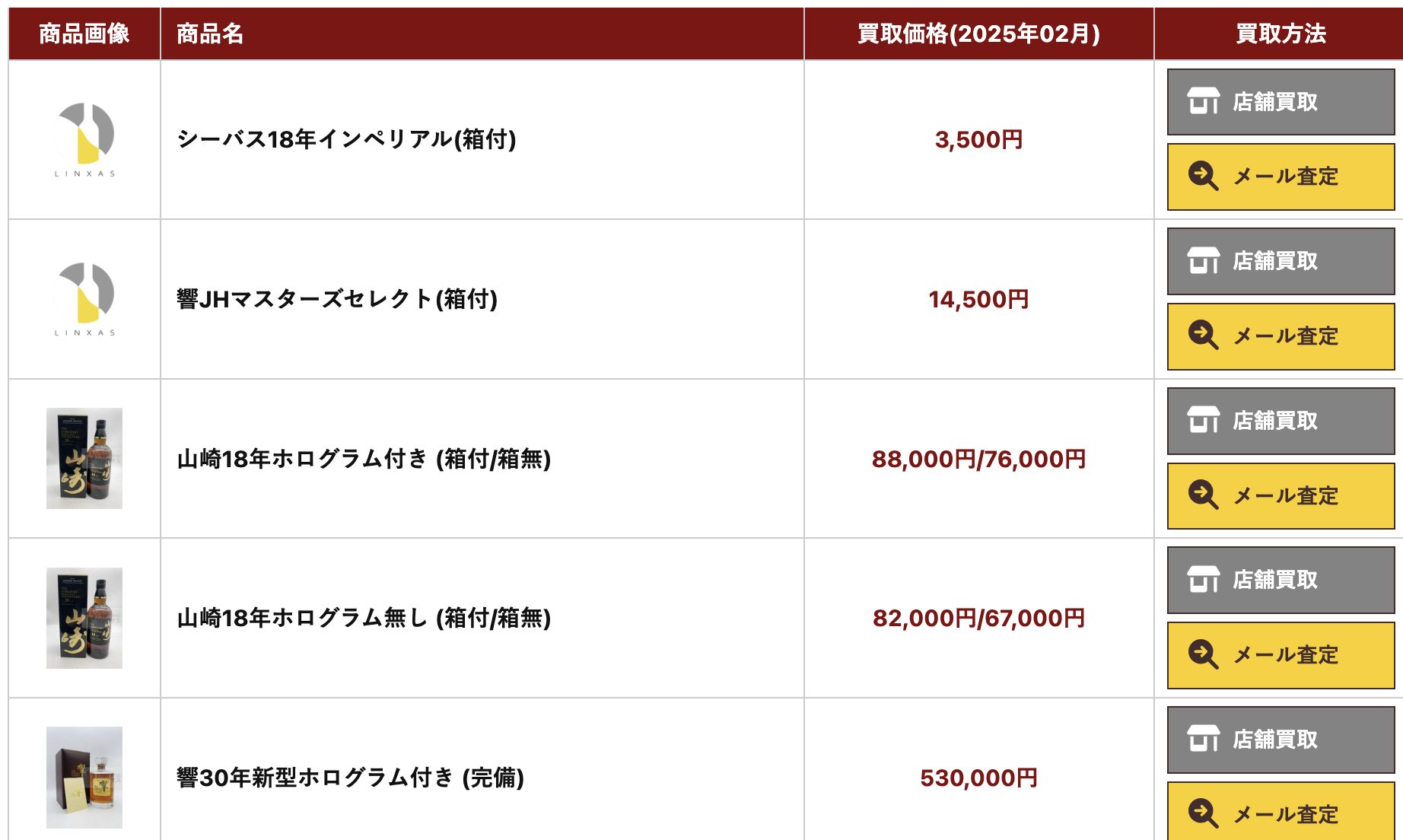This screenshot has height=840, width=1403.
Task: Click the 買取価格(2025年02月) column header
Action: click(x=978, y=33)
